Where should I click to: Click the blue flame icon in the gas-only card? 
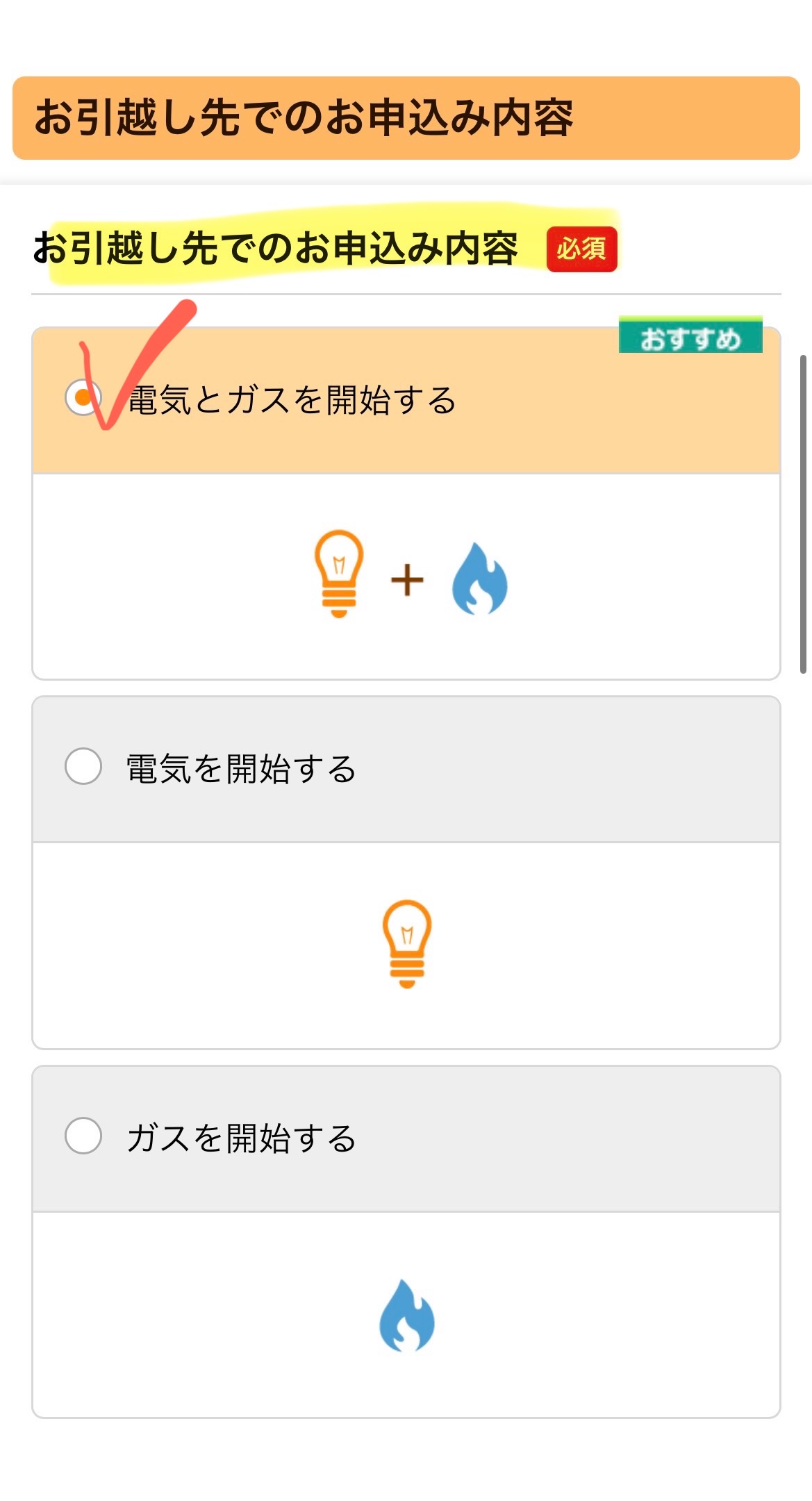407,1316
